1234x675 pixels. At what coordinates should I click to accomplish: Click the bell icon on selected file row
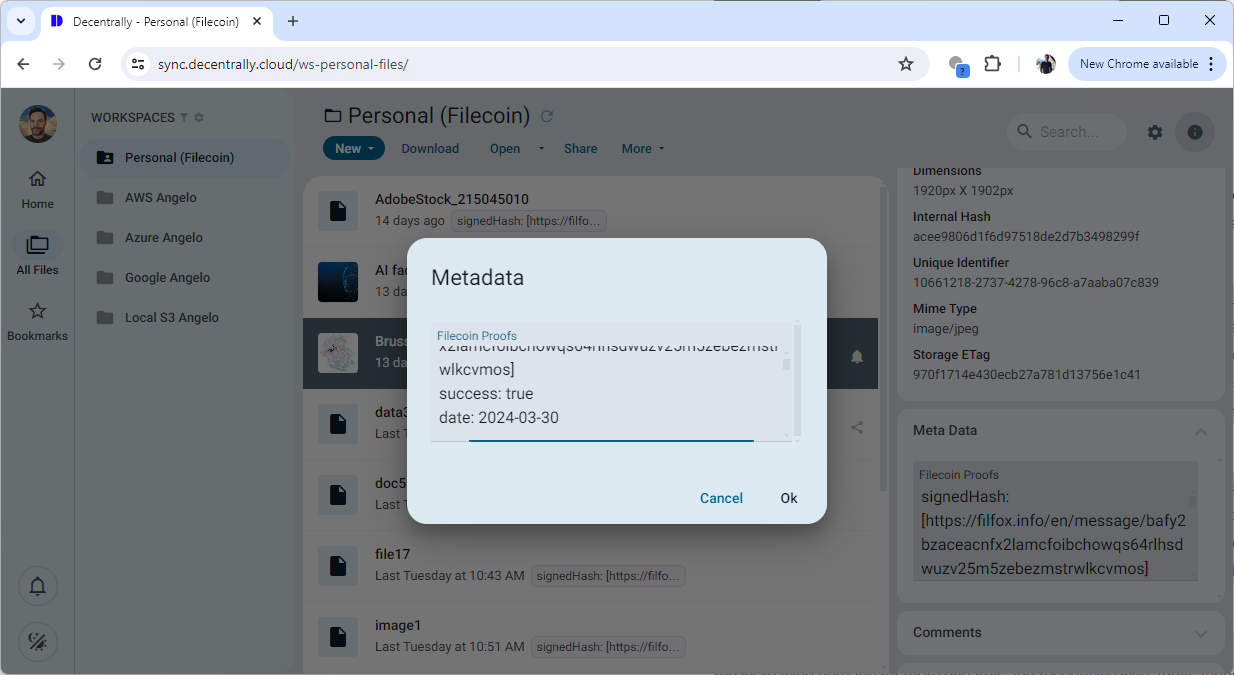click(857, 357)
